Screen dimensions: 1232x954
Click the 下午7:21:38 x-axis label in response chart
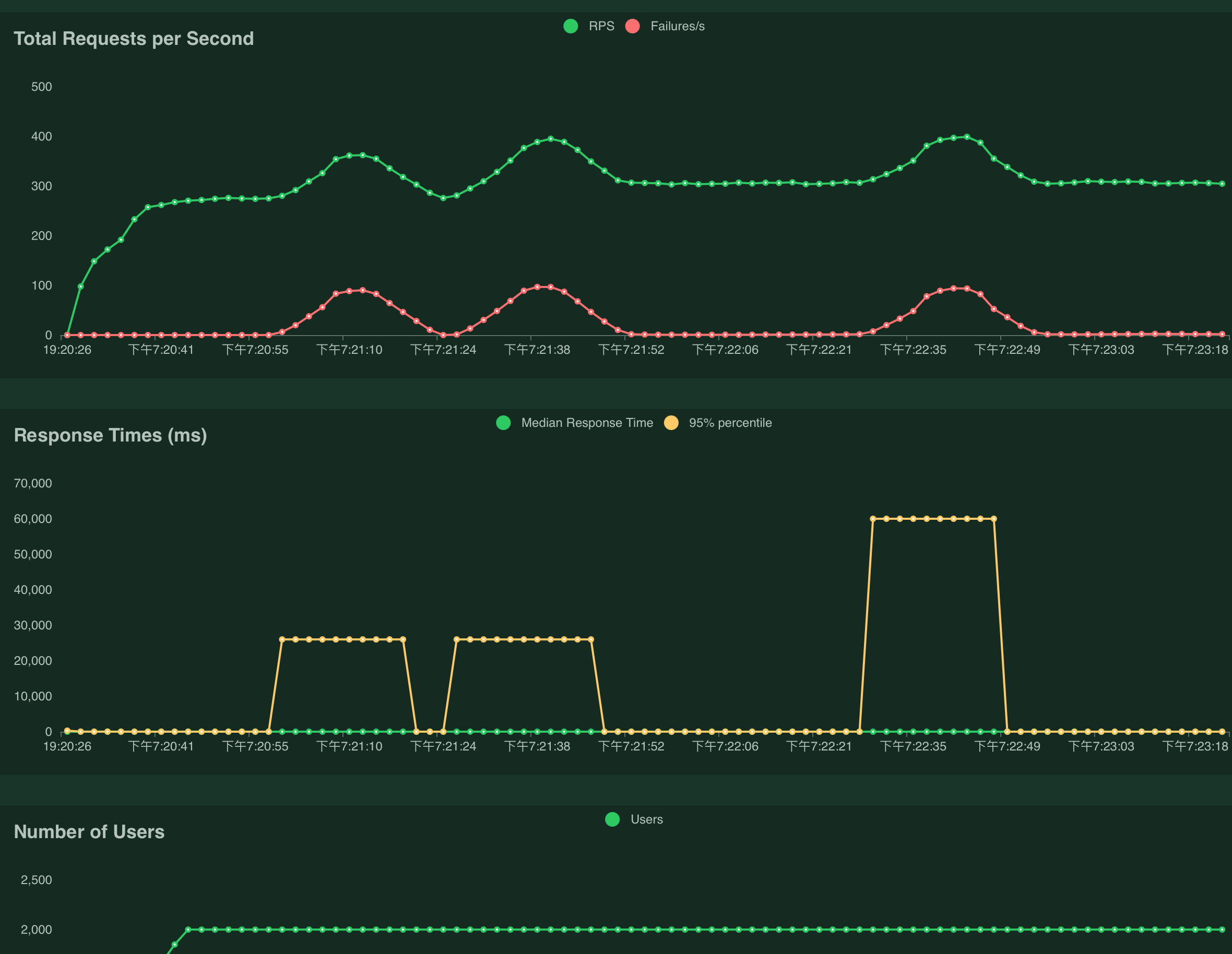click(537, 746)
